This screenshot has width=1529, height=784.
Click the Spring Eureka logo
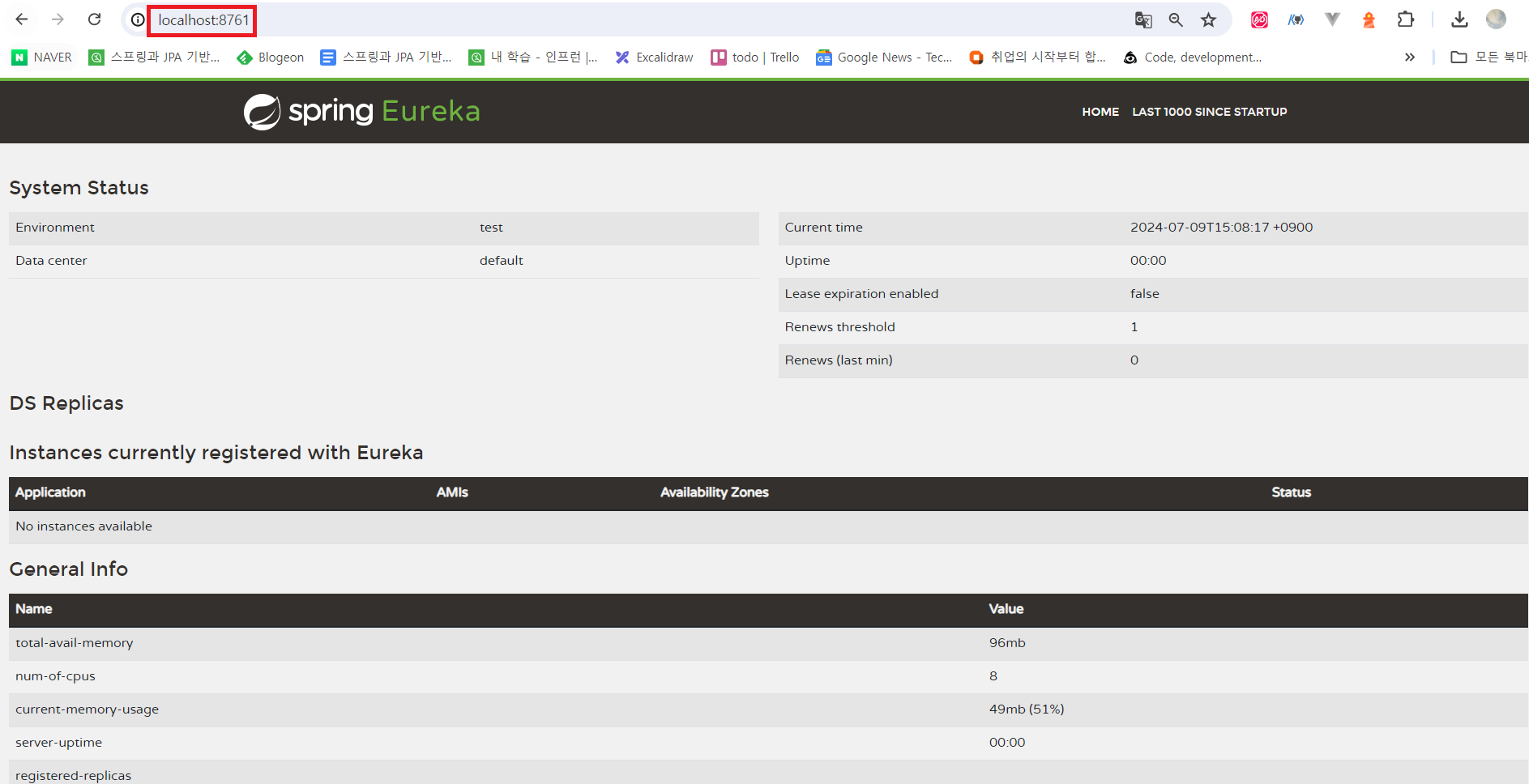pos(362,111)
